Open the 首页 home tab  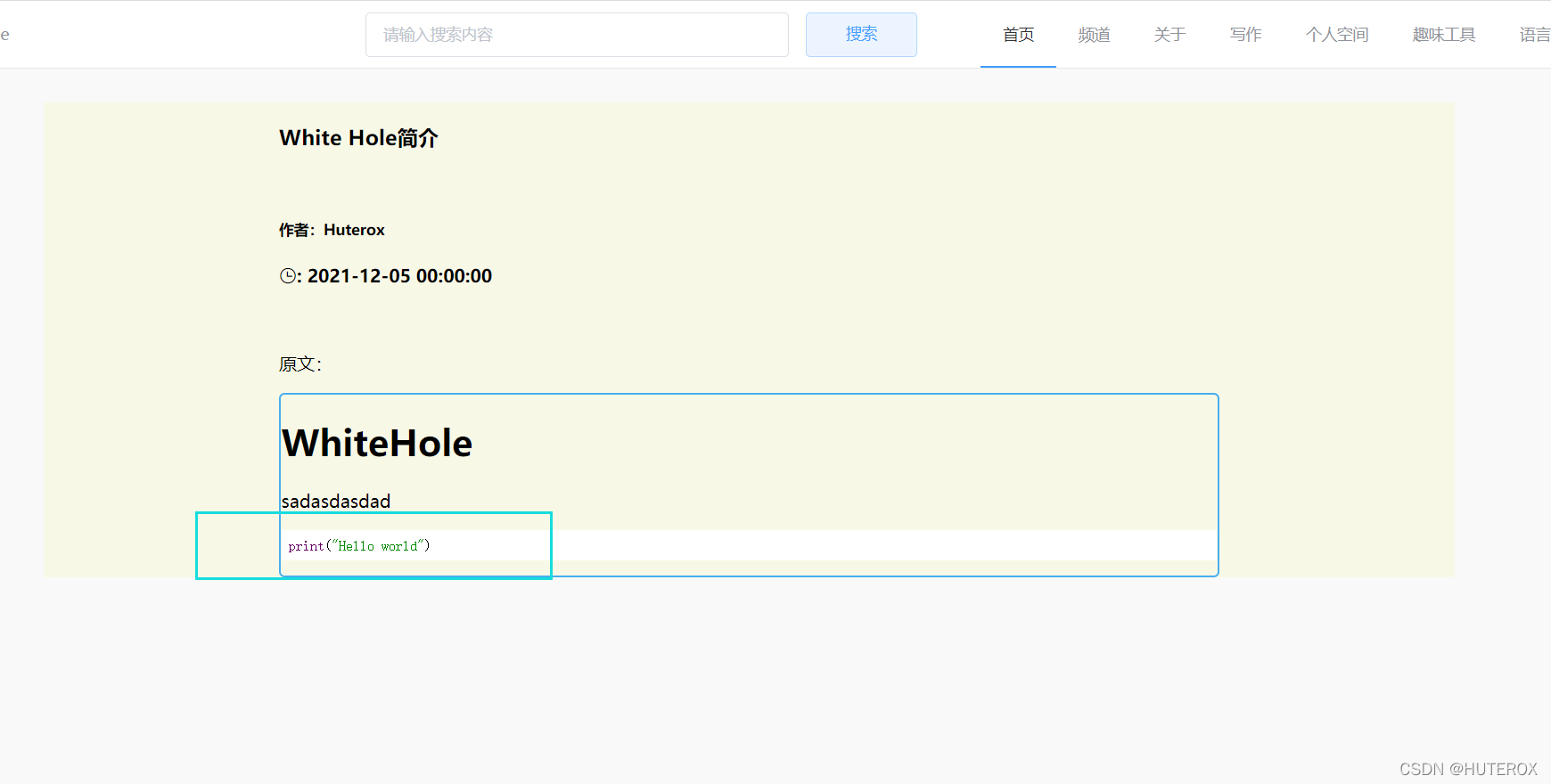pos(1018,35)
